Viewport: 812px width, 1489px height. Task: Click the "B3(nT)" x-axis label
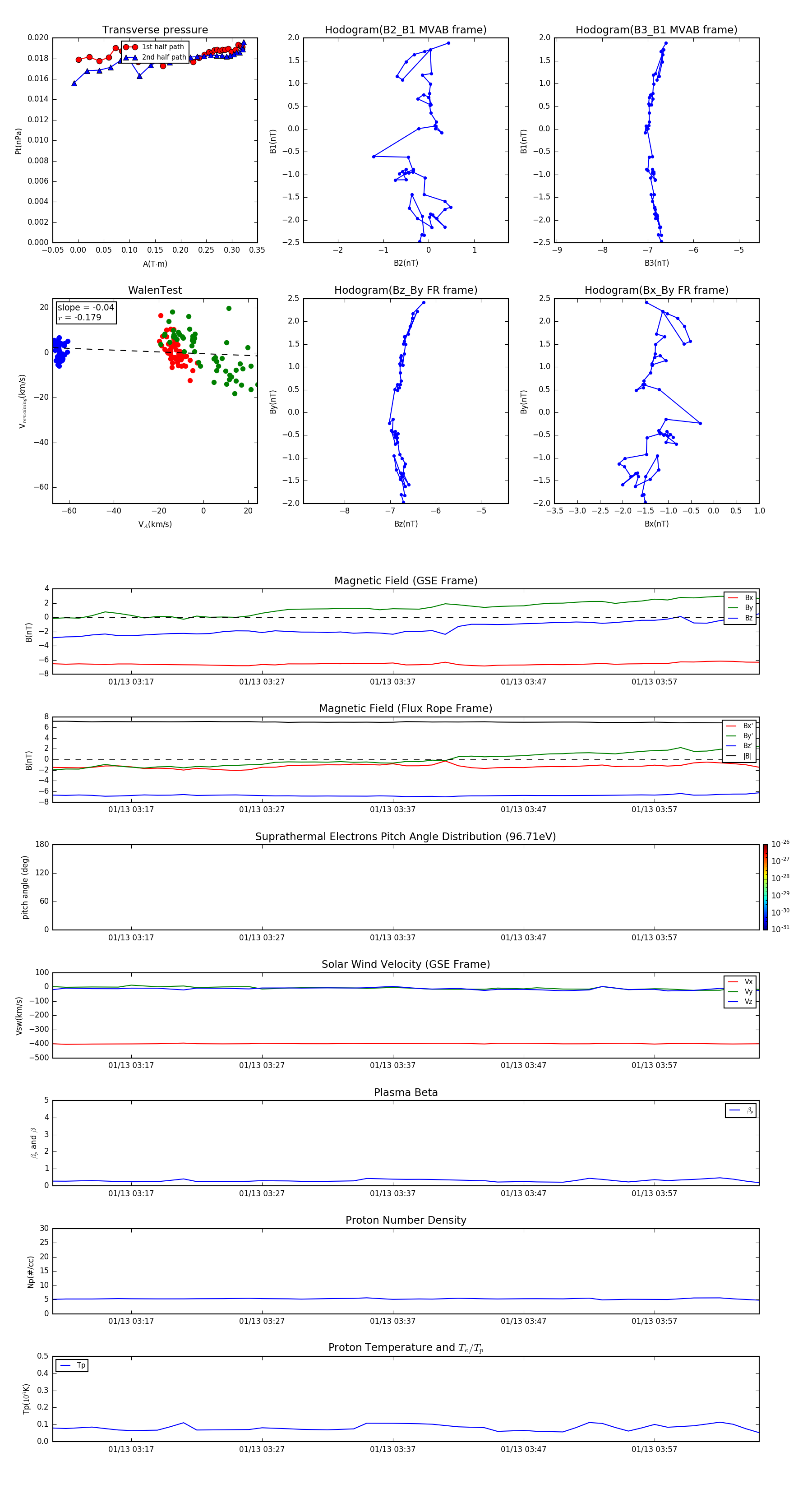point(656,263)
